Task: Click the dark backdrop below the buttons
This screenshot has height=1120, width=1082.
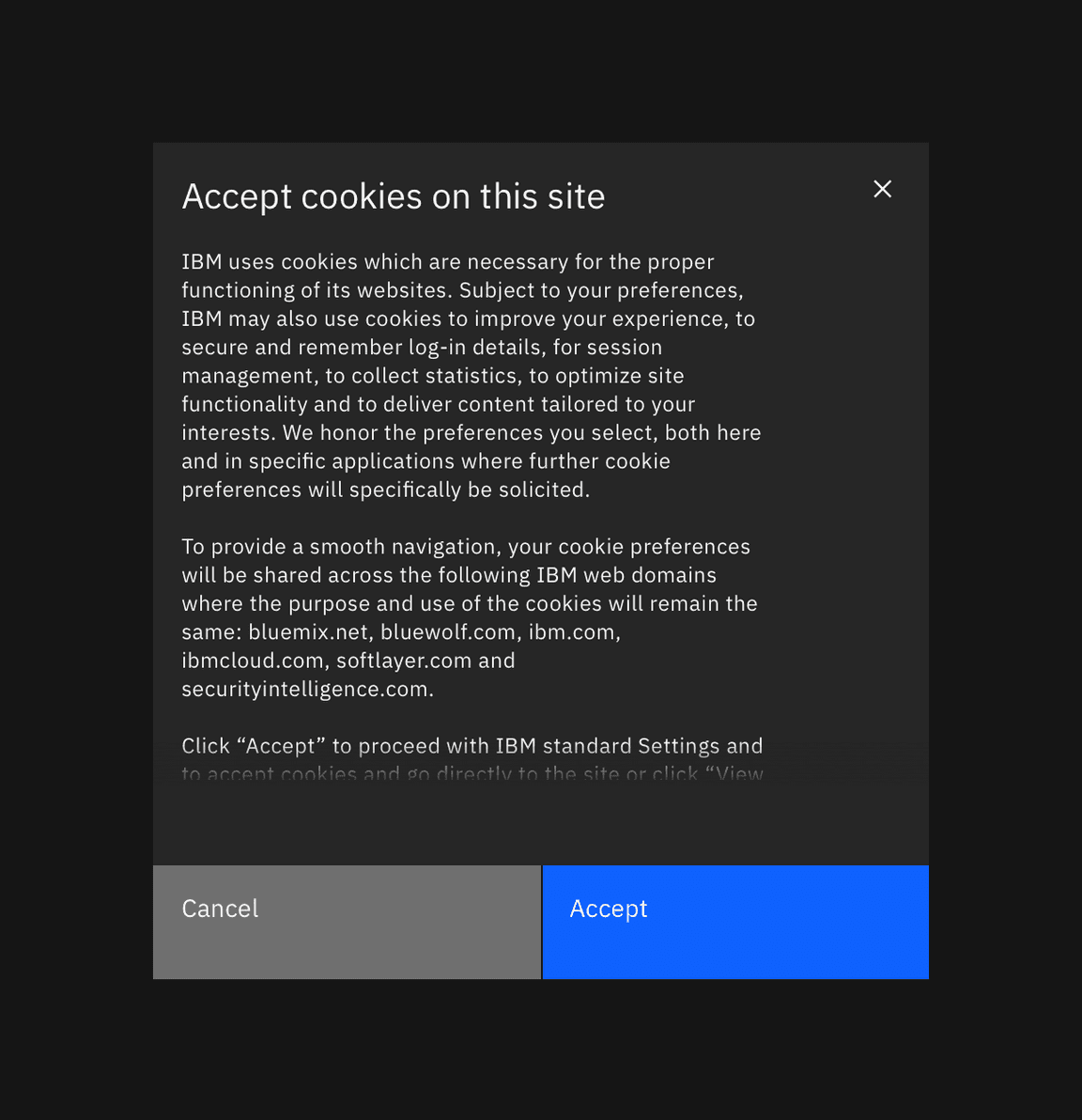Action: coord(541,1050)
